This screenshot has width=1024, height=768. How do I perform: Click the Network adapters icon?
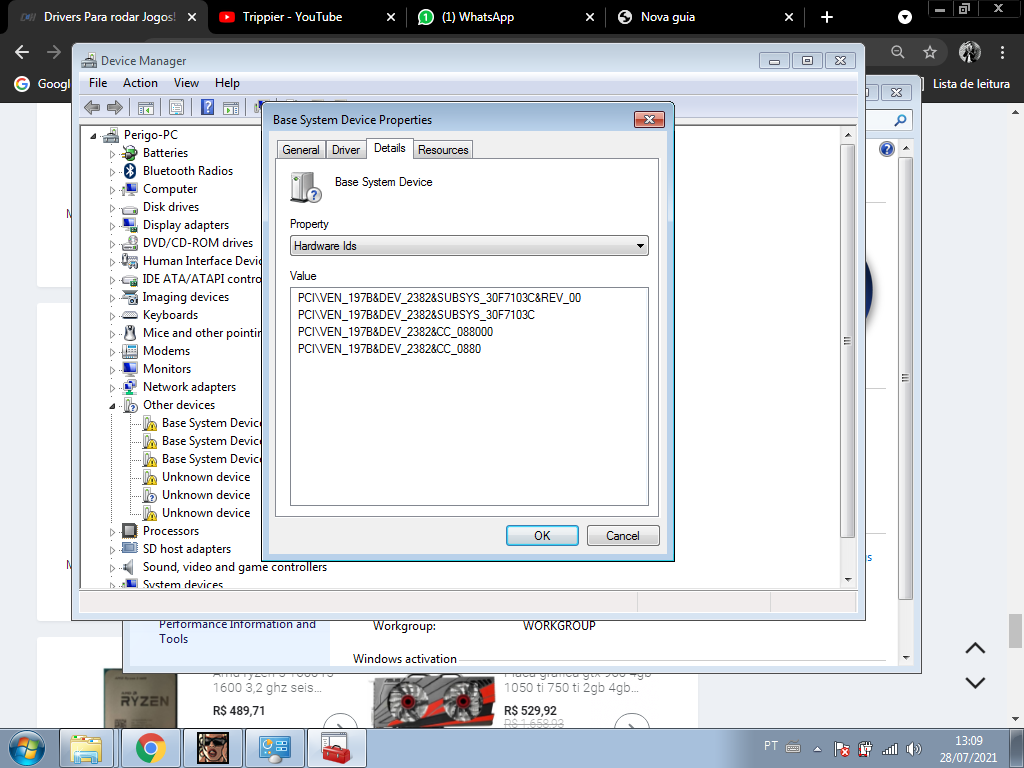(129, 387)
